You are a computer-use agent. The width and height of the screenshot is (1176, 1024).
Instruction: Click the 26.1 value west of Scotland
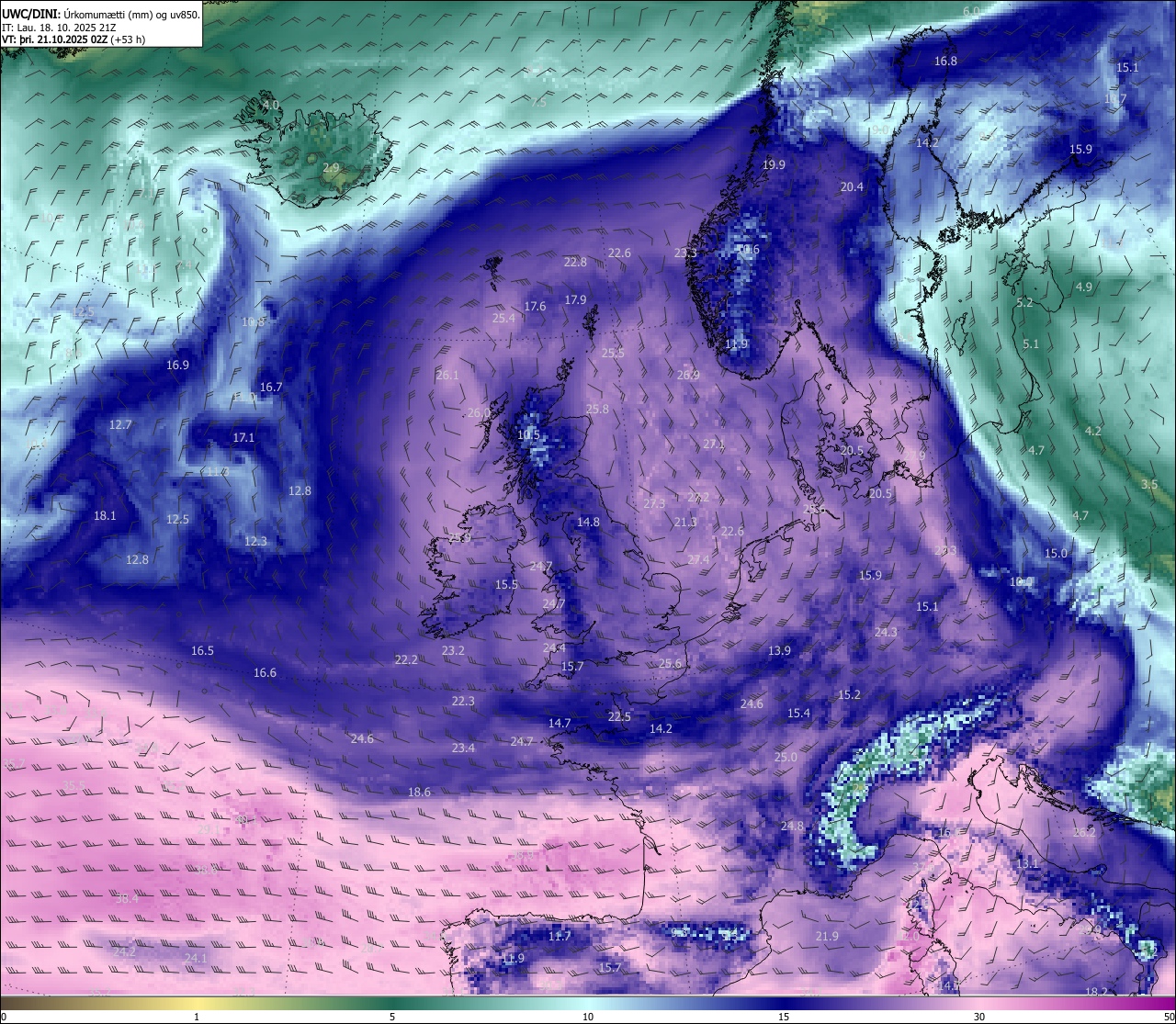tap(447, 375)
